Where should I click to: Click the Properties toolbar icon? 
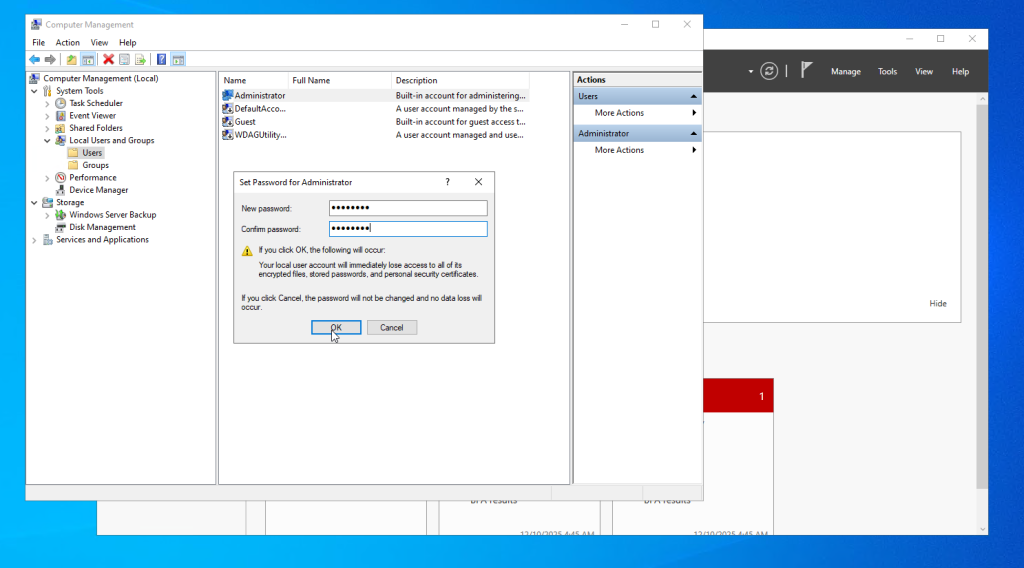pyautogui.click(x=124, y=59)
